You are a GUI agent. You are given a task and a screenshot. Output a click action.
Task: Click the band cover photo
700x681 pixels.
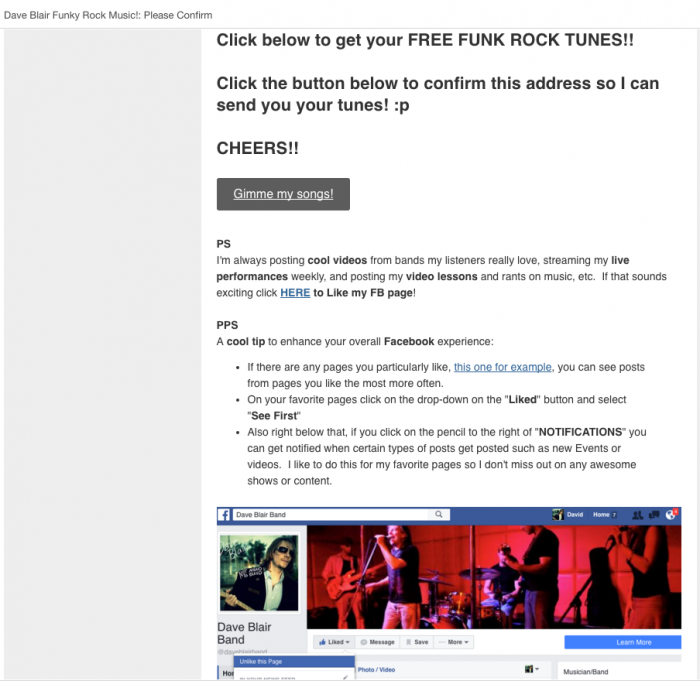tap(494, 577)
